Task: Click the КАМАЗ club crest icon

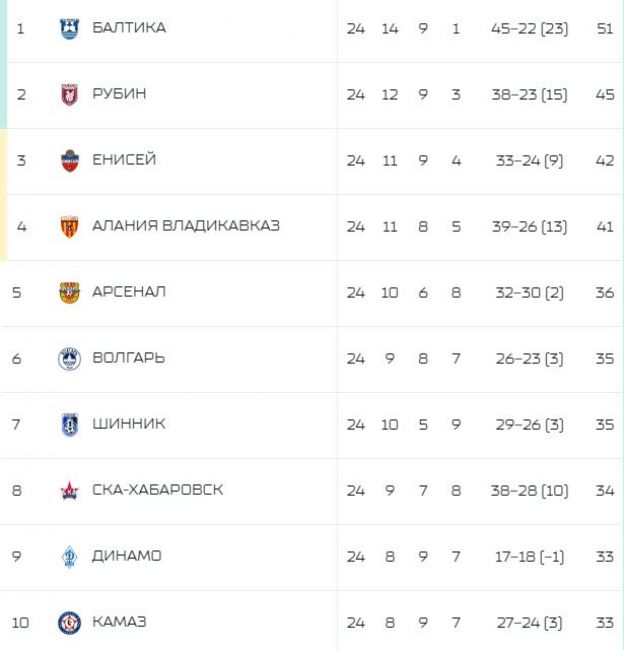Action: click(x=69, y=623)
